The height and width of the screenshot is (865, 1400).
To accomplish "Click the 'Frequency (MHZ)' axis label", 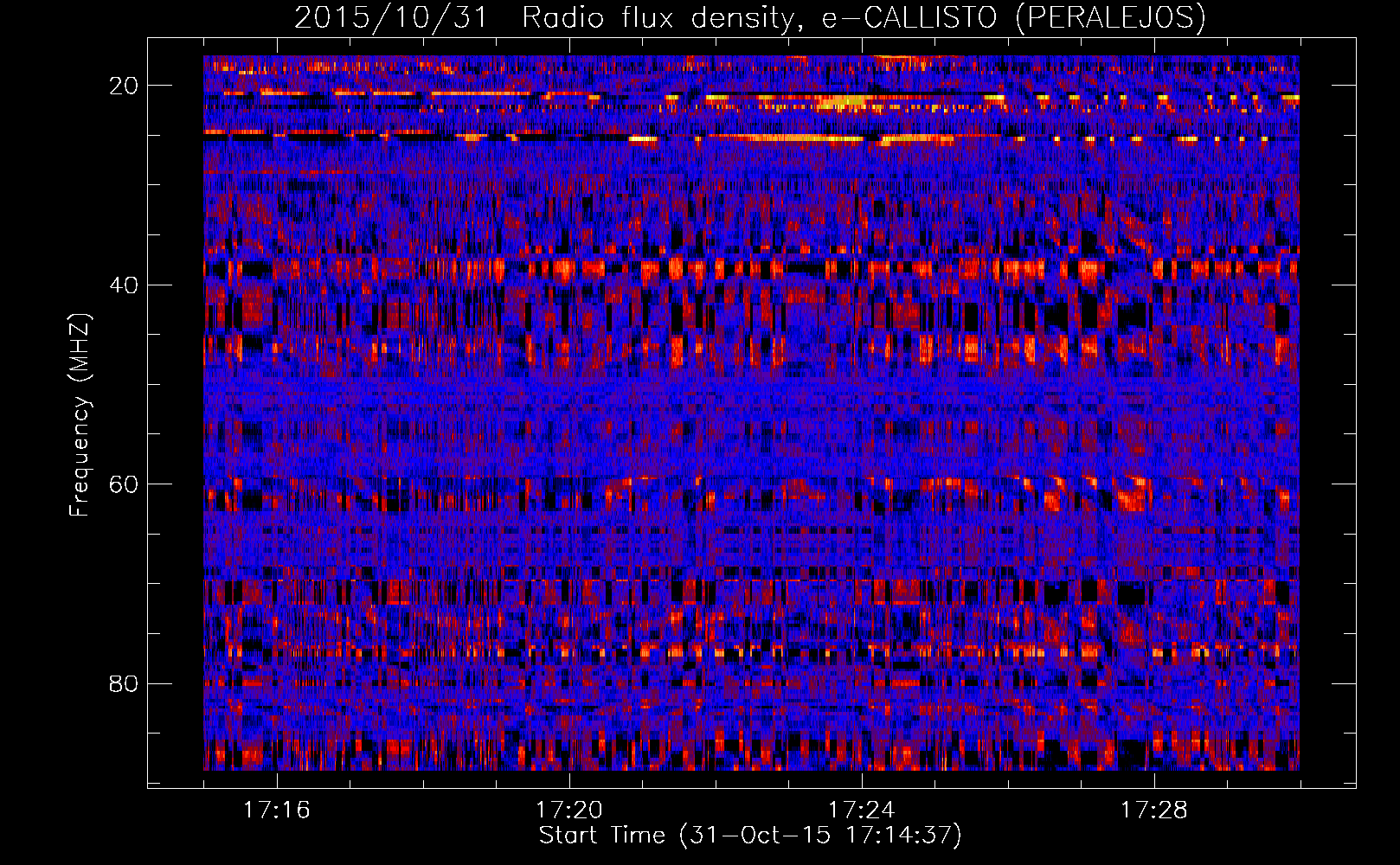I will [x=80, y=416].
